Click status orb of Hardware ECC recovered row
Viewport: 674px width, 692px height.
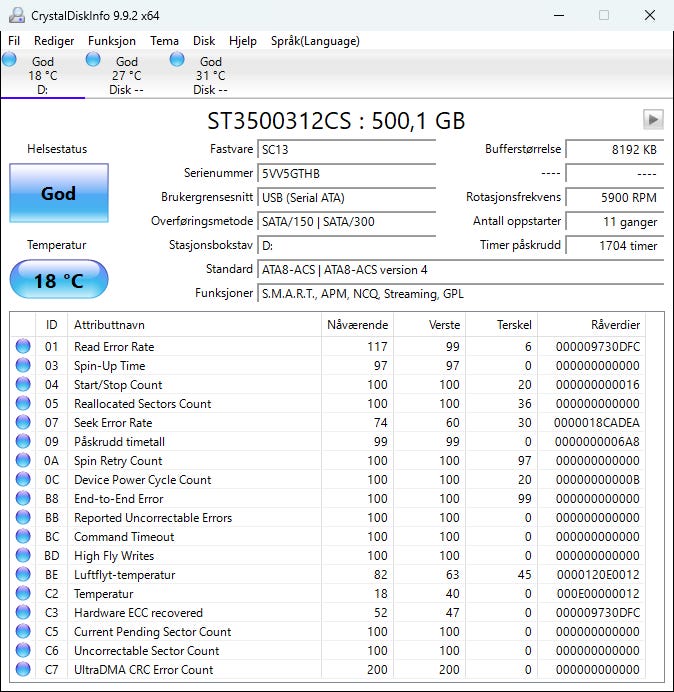(23, 612)
